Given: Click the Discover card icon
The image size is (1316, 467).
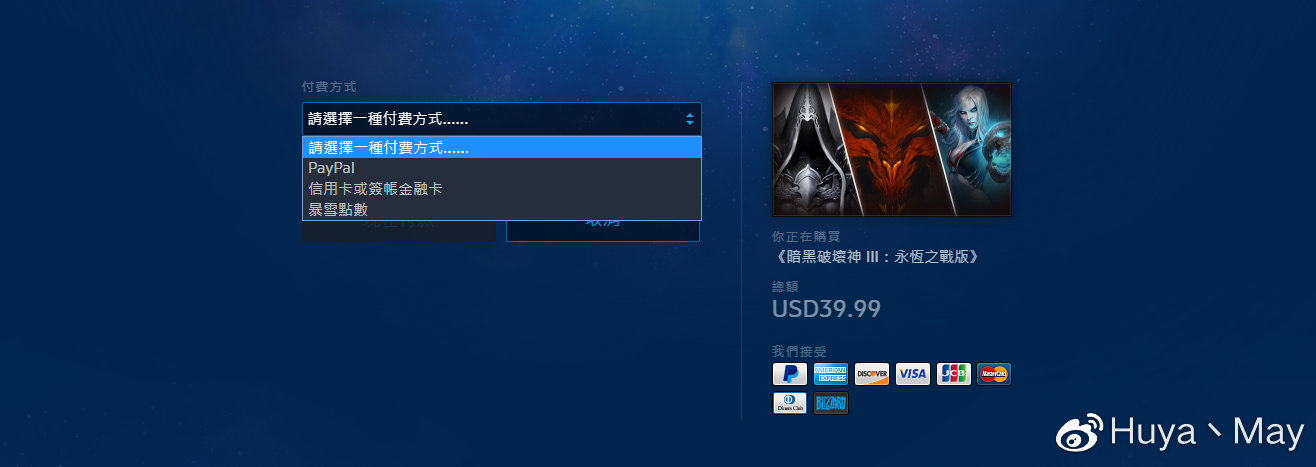Looking at the screenshot, I should [872, 374].
